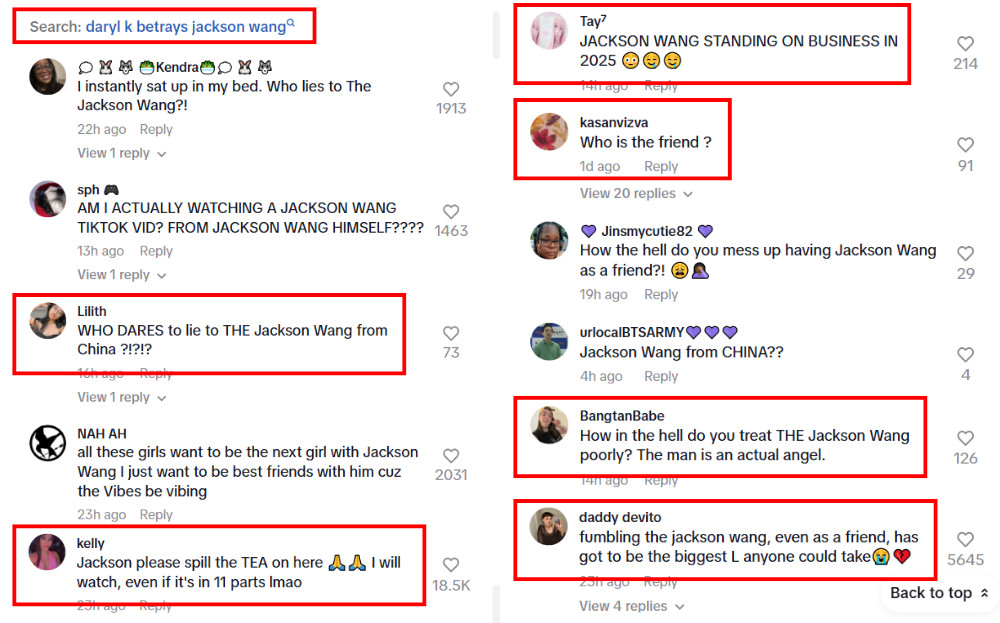Like sph's comment about Jackson Wang TikTok
The image size is (1000, 623).
pos(451,212)
